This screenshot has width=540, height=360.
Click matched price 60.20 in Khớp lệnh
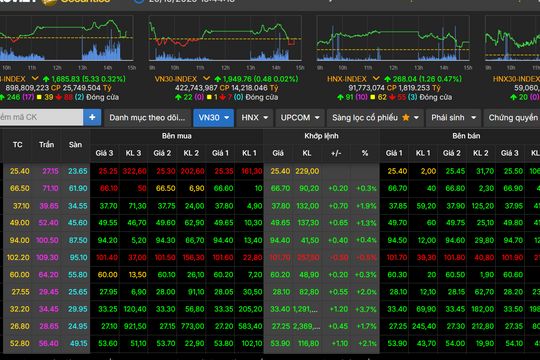point(280,275)
